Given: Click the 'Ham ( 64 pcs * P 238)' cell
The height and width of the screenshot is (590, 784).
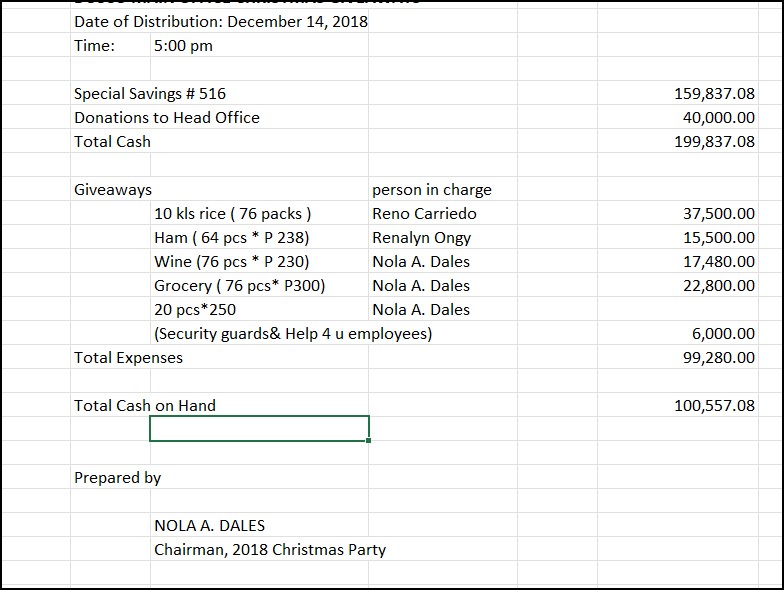Looking at the screenshot, I should (232, 238).
